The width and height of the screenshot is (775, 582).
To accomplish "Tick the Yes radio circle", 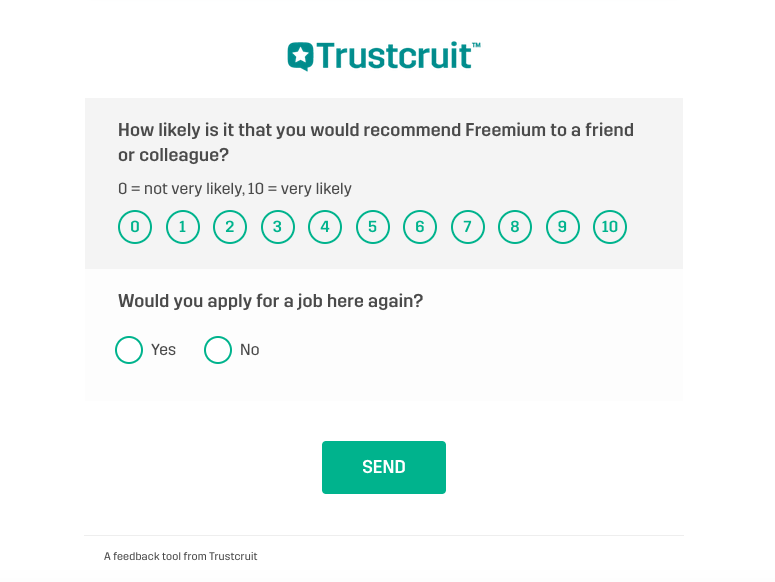I will pos(129,350).
